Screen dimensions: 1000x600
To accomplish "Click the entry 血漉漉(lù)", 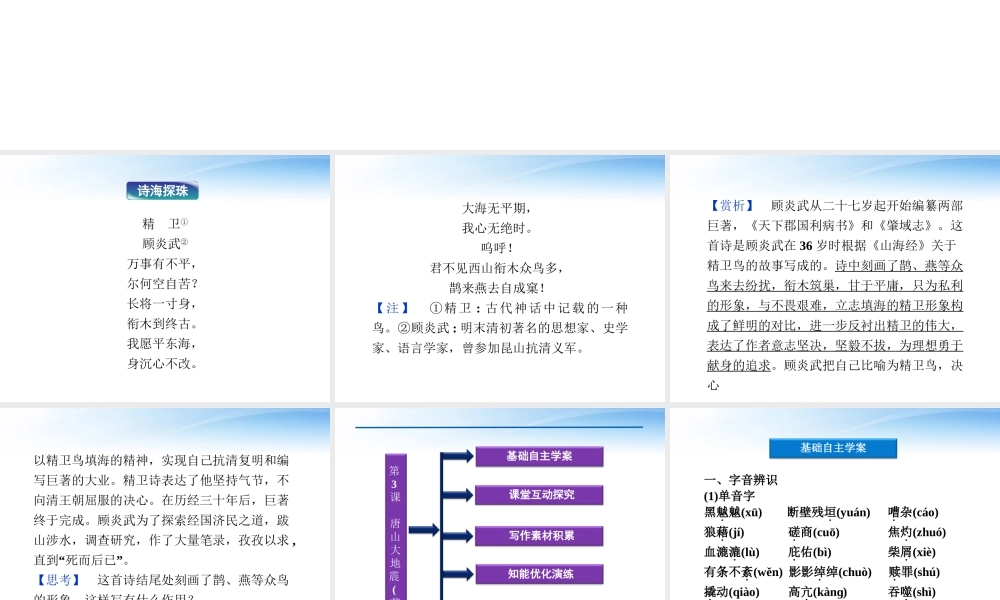I will (732, 552).
